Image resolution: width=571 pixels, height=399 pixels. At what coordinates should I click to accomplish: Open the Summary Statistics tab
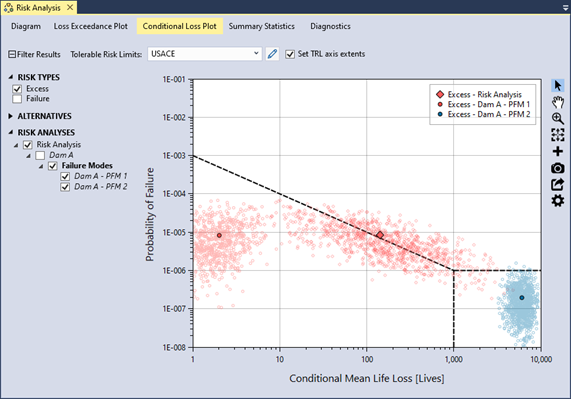(x=261, y=26)
